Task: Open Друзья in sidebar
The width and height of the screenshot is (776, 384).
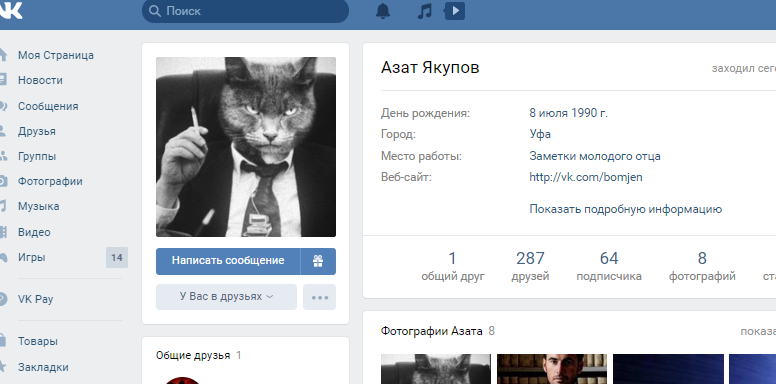Action: (x=37, y=131)
